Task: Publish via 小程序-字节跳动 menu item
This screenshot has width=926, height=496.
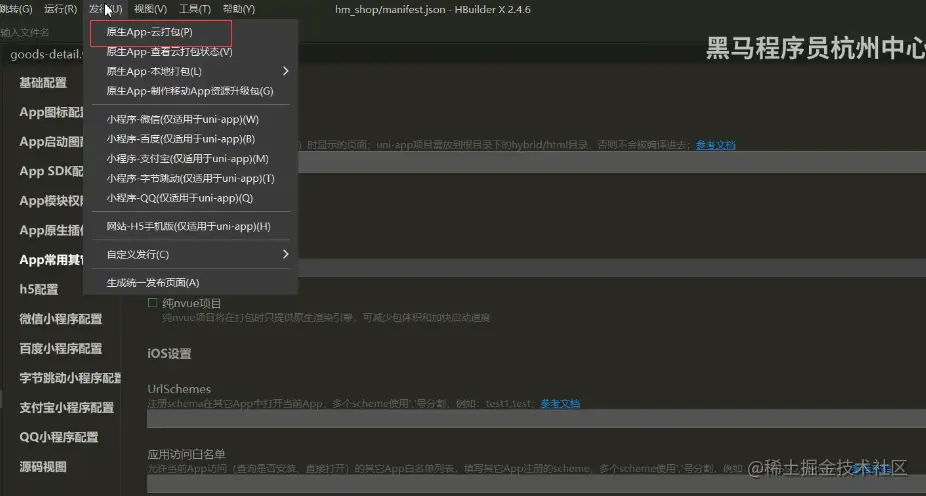Action: coord(190,178)
